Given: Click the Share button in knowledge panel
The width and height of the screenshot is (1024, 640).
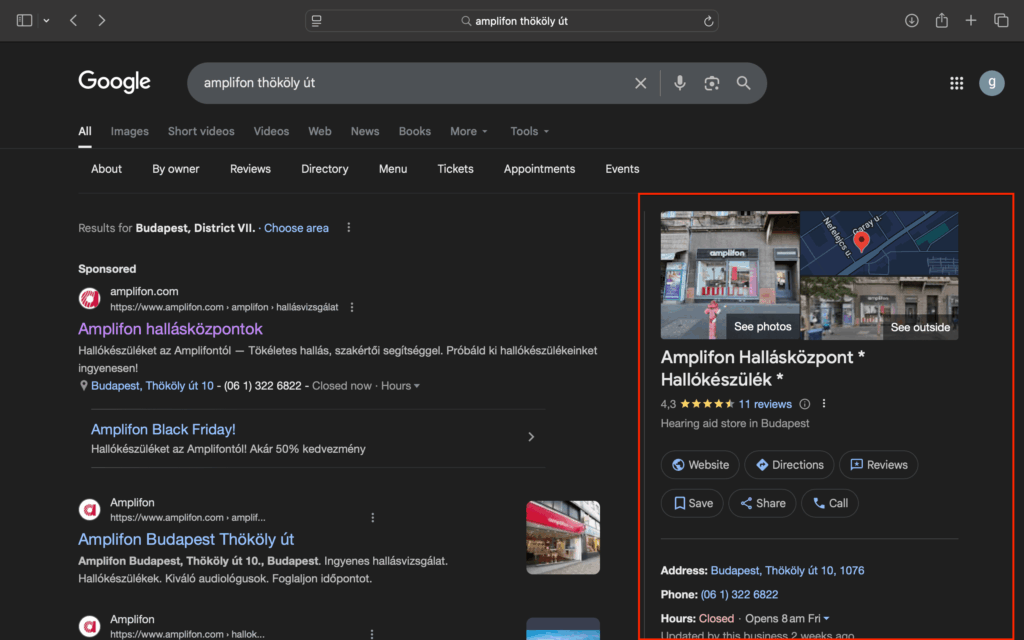Looking at the screenshot, I should [762, 504].
